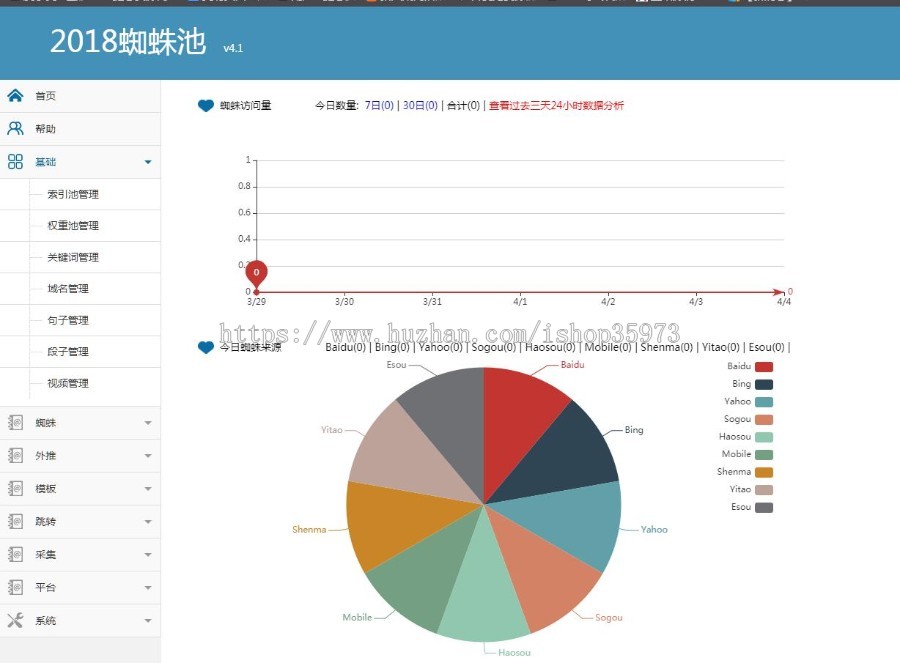
Task: Toggle the Yahoo legend item visibility
Action: (x=746, y=401)
